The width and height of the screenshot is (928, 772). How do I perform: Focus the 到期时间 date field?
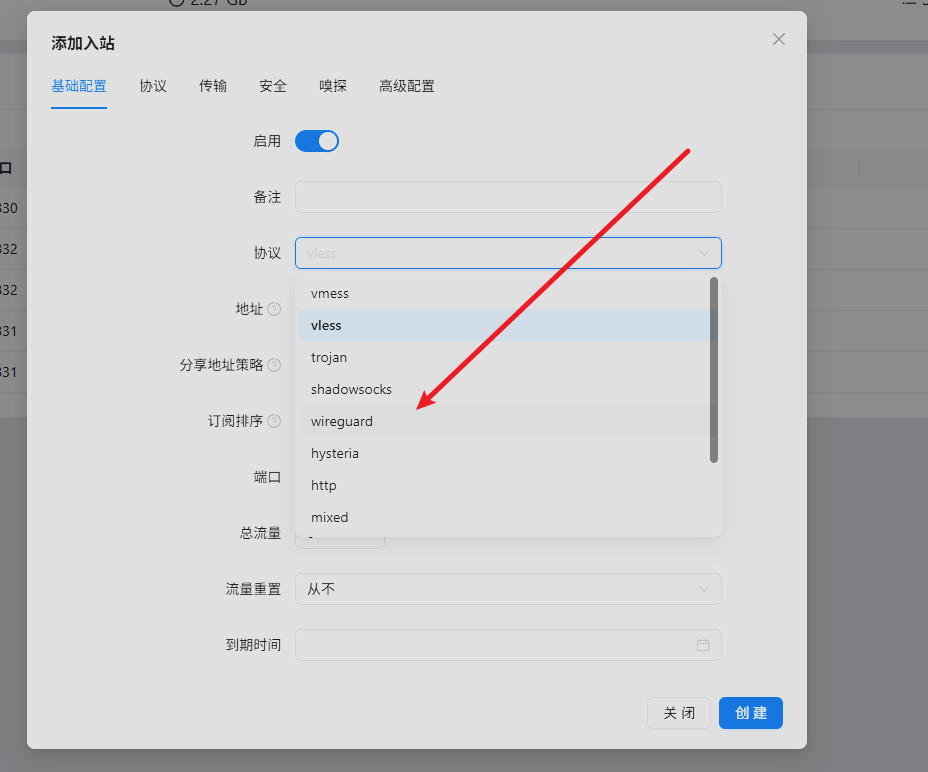tap(508, 645)
